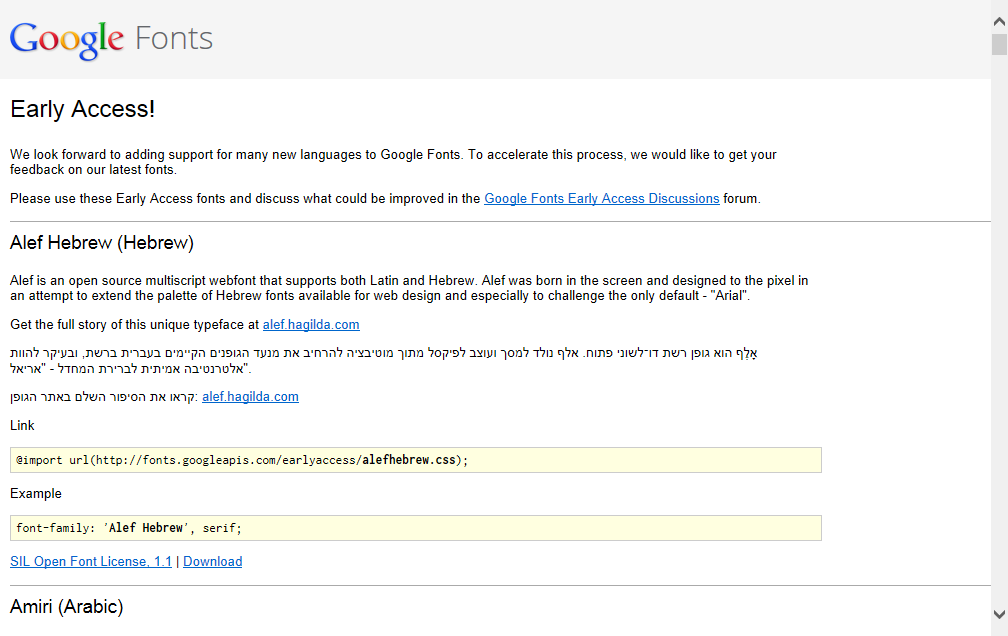Click alefhebrew.css bold text in import code
This screenshot has width=1008, height=636.
tap(409, 460)
